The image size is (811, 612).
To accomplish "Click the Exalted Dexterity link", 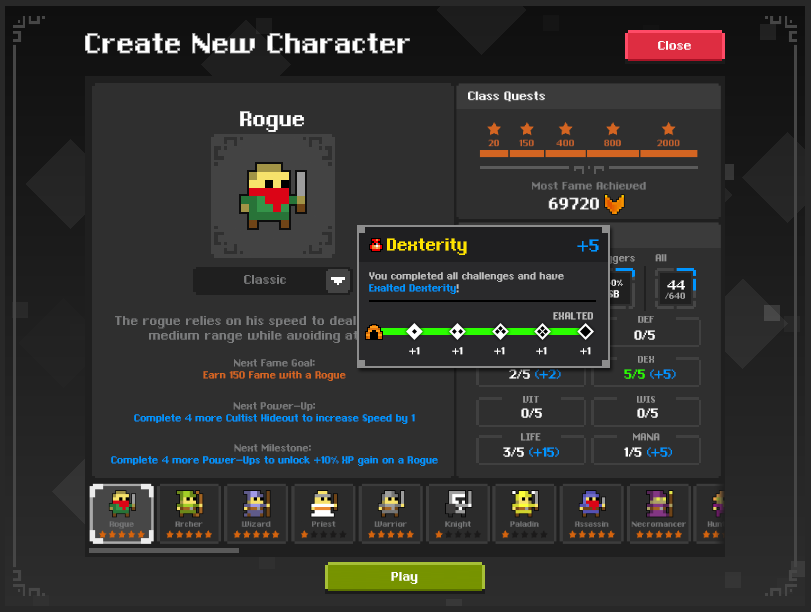I will (412, 288).
